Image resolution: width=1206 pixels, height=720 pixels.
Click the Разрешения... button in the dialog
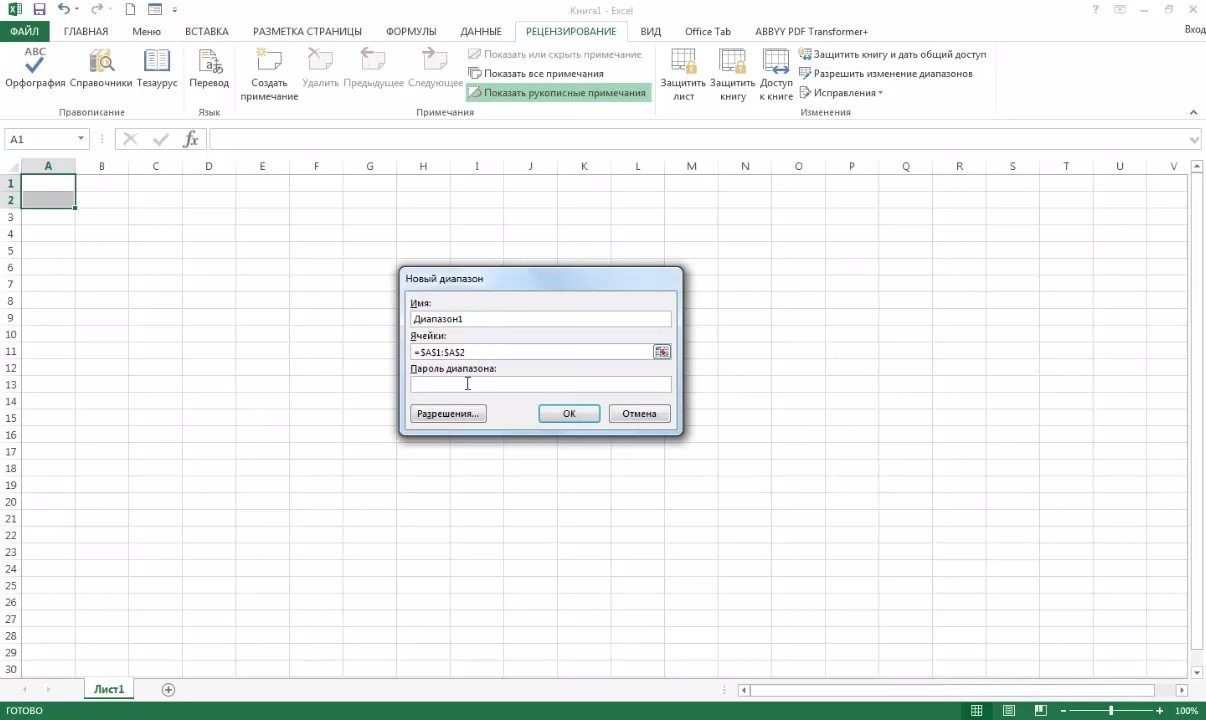pyautogui.click(x=447, y=413)
